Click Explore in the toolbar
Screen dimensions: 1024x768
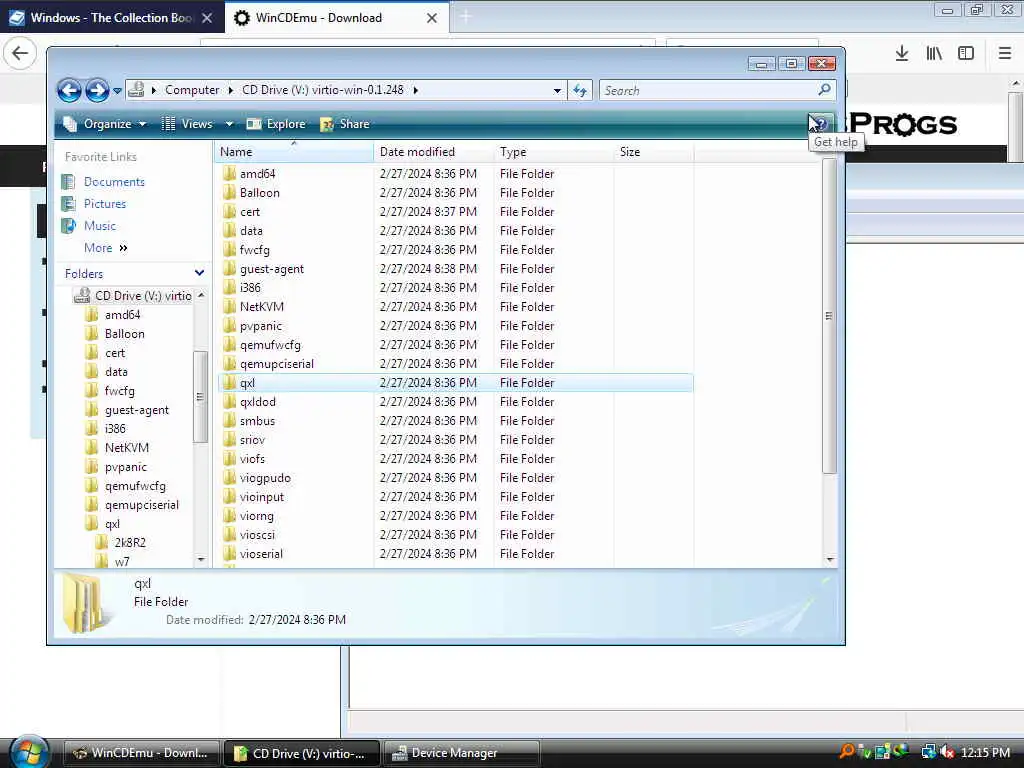click(276, 123)
